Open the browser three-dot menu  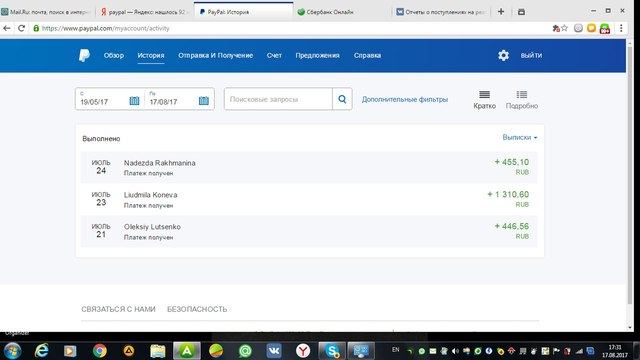point(621,28)
